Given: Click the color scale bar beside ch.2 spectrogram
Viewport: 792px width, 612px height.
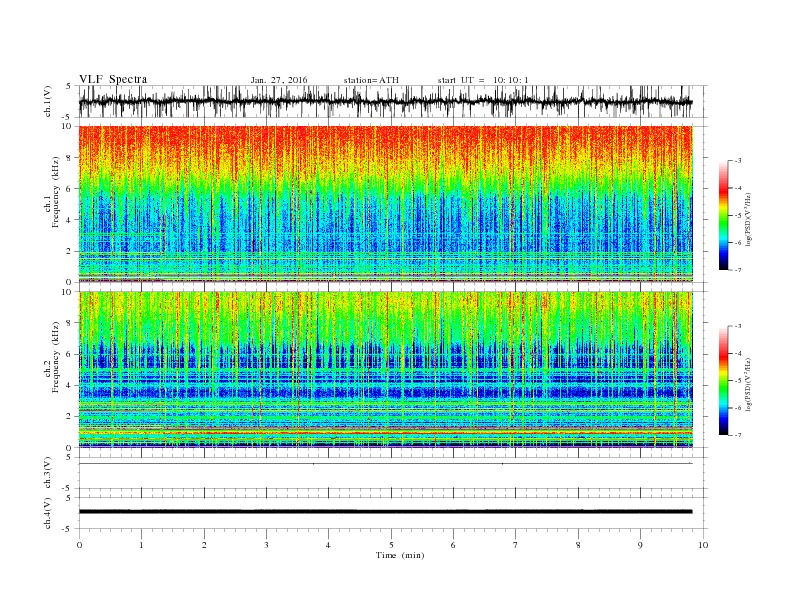Looking at the screenshot, I should click(x=723, y=381).
